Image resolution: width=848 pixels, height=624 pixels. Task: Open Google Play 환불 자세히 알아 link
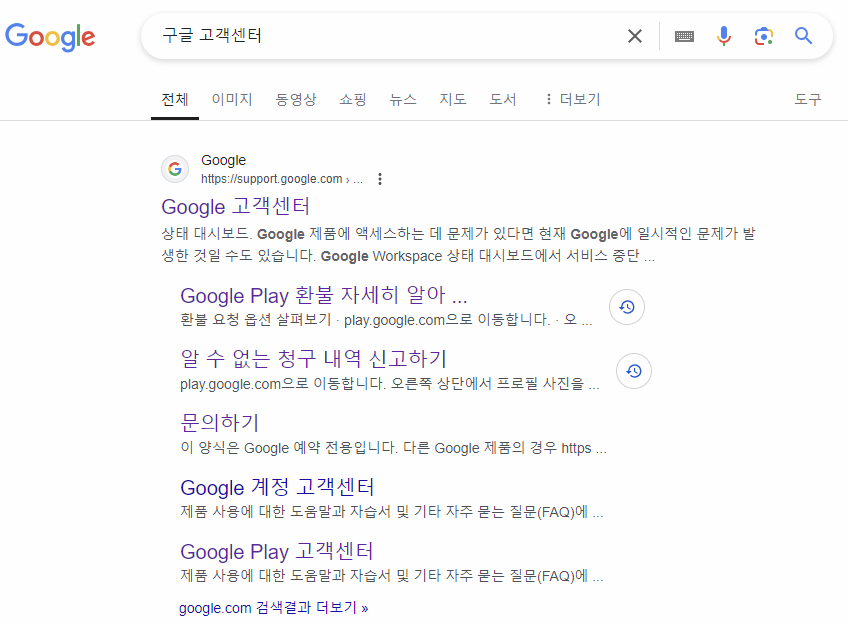click(x=323, y=296)
